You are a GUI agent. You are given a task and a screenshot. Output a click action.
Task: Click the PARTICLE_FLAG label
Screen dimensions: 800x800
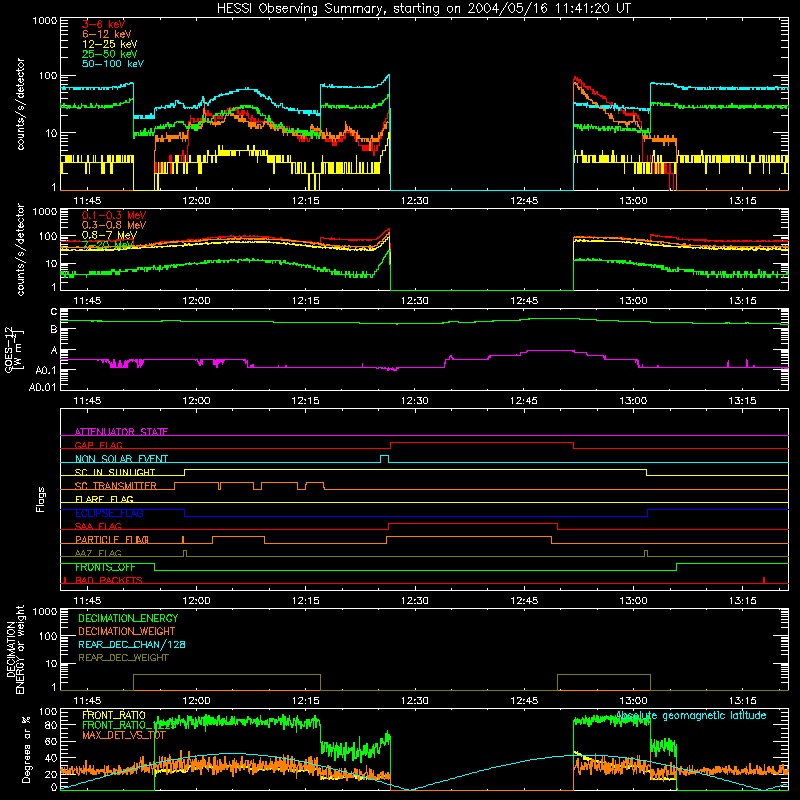click(112, 539)
